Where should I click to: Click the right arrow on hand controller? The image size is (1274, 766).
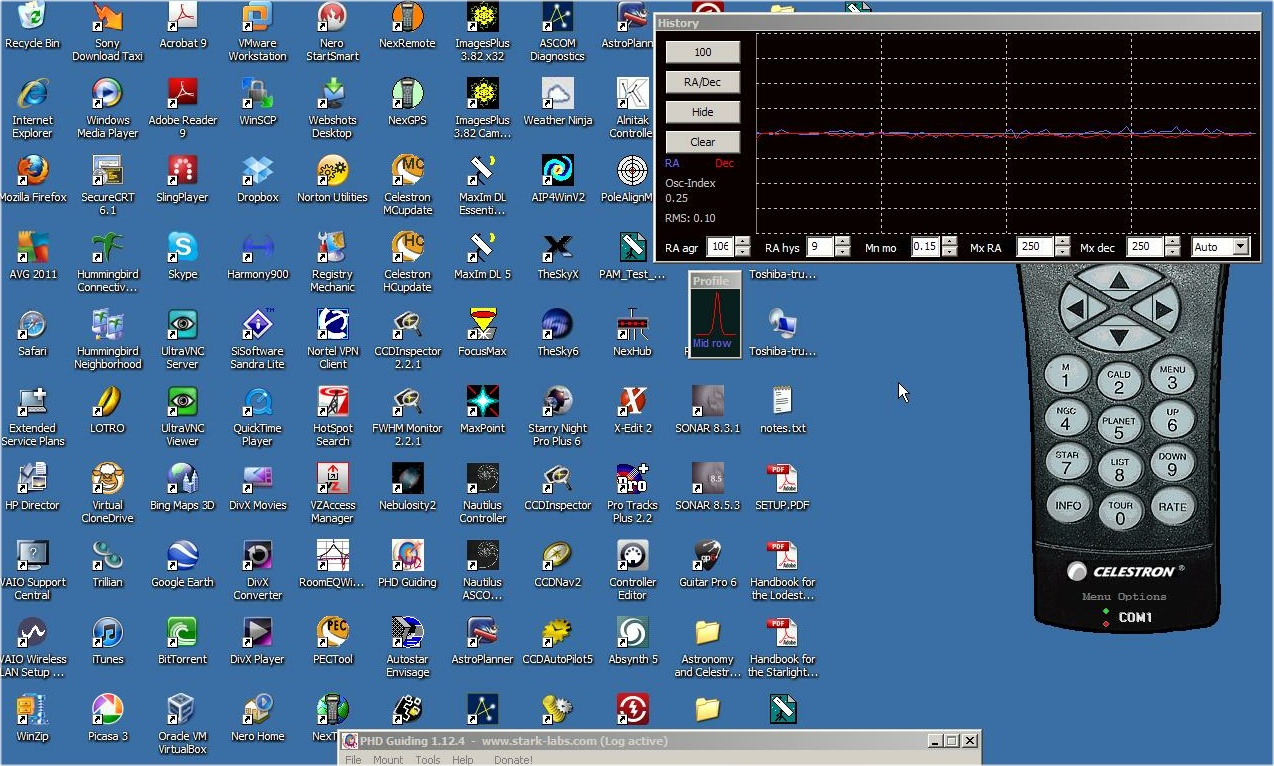1162,309
